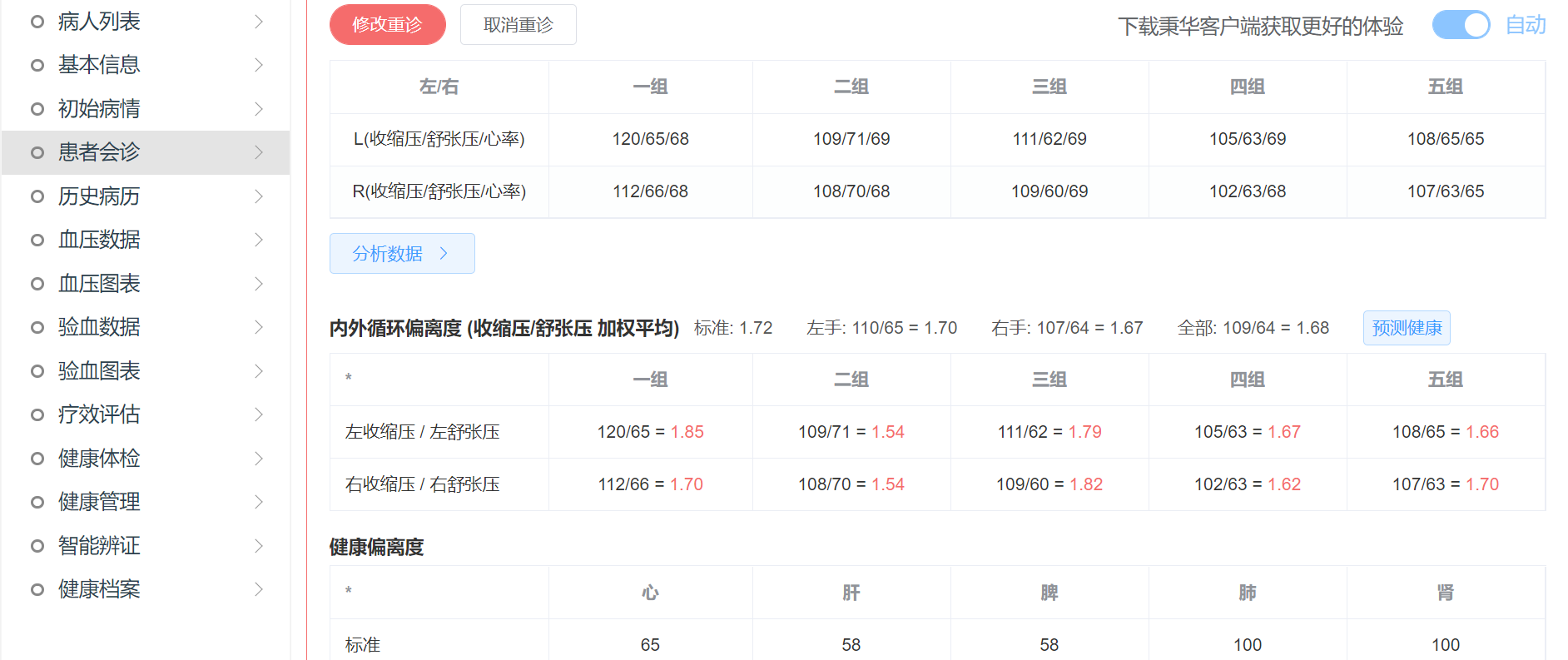Click the circle bullet icon beside 血压数据
1568x660 pixels.
pos(37,240)
